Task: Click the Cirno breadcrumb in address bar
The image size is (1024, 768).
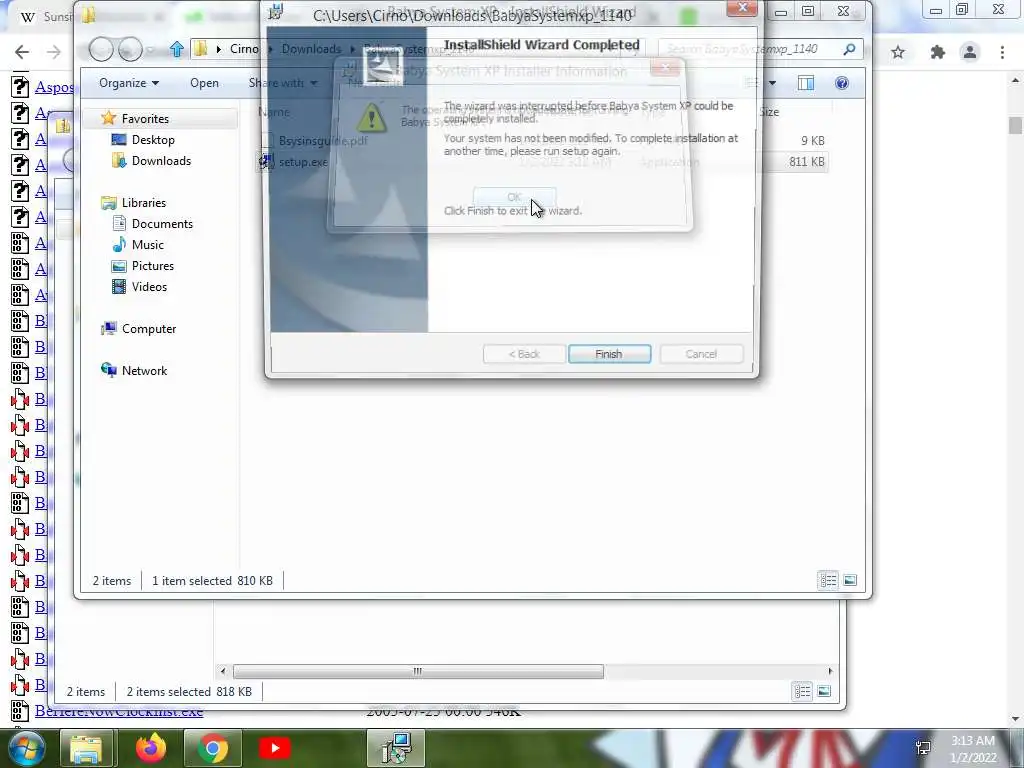Action: click(244, 49)
